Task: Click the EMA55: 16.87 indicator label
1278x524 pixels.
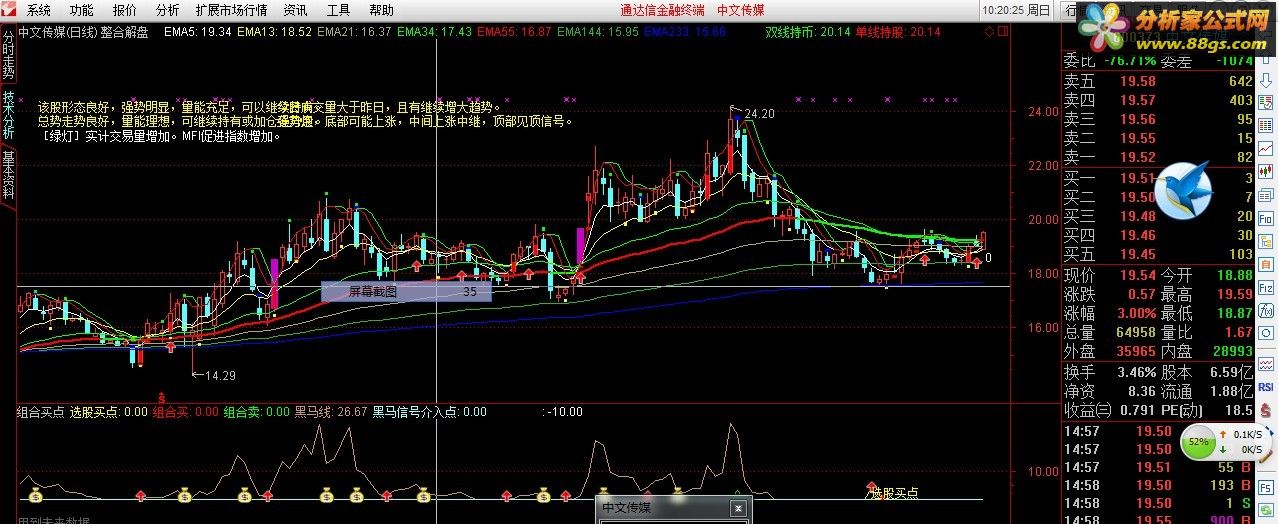Action: pyautogui.click(x=514, y=32)
